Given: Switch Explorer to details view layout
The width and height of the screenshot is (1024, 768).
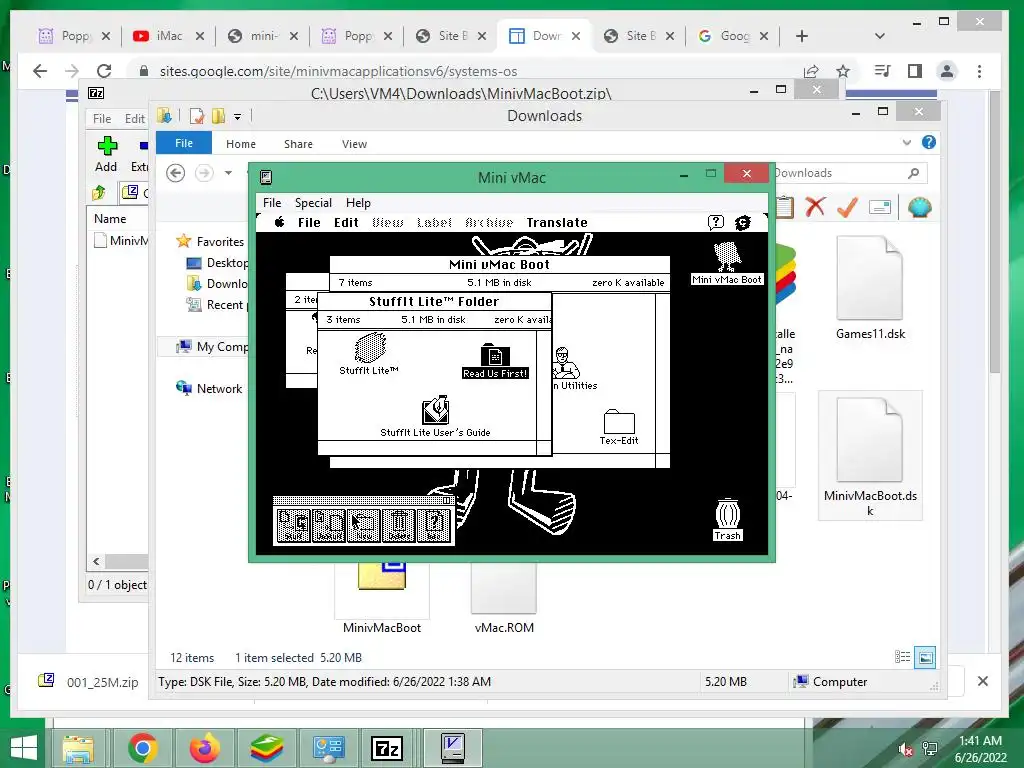Looking at the screenshot, I should pyautogui.click(x=903, y=657).
